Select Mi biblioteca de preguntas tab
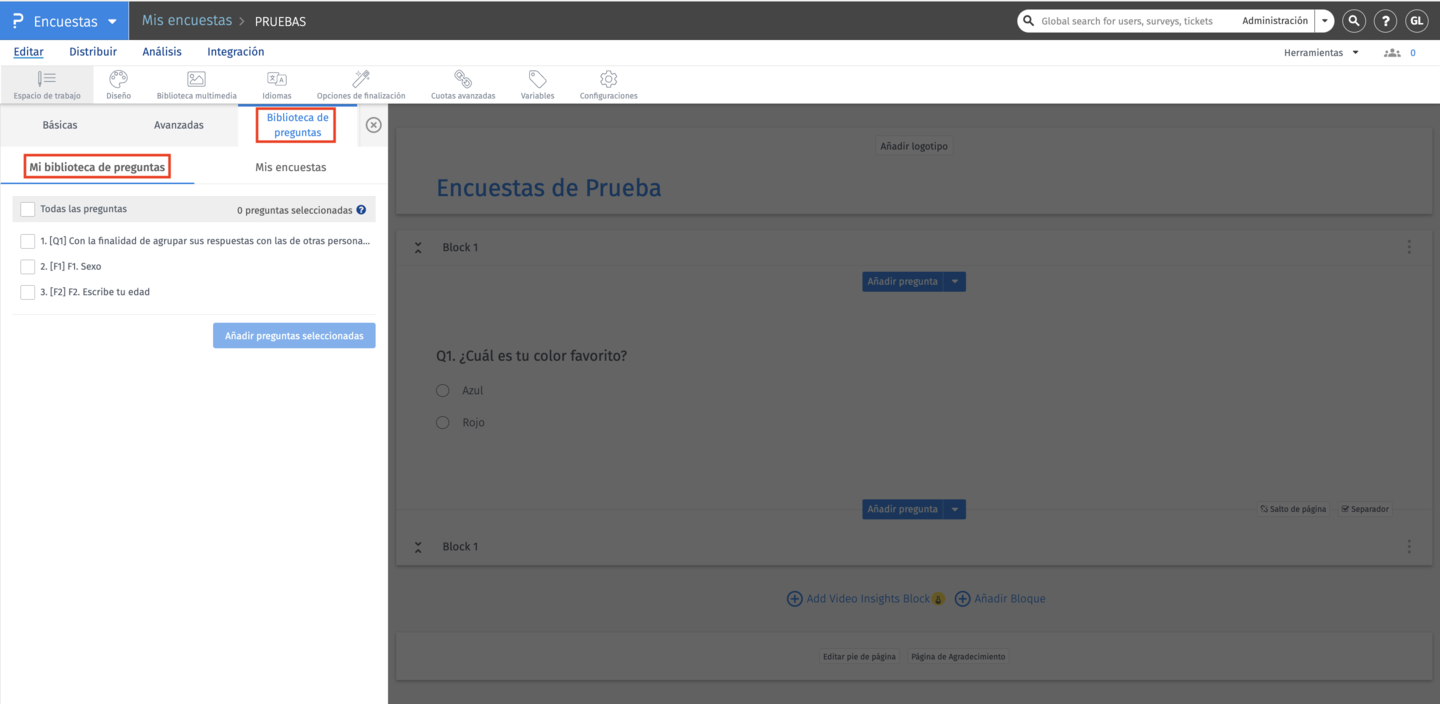The image size is (1440, 704). pyautogui.click(x=97, y=167)
